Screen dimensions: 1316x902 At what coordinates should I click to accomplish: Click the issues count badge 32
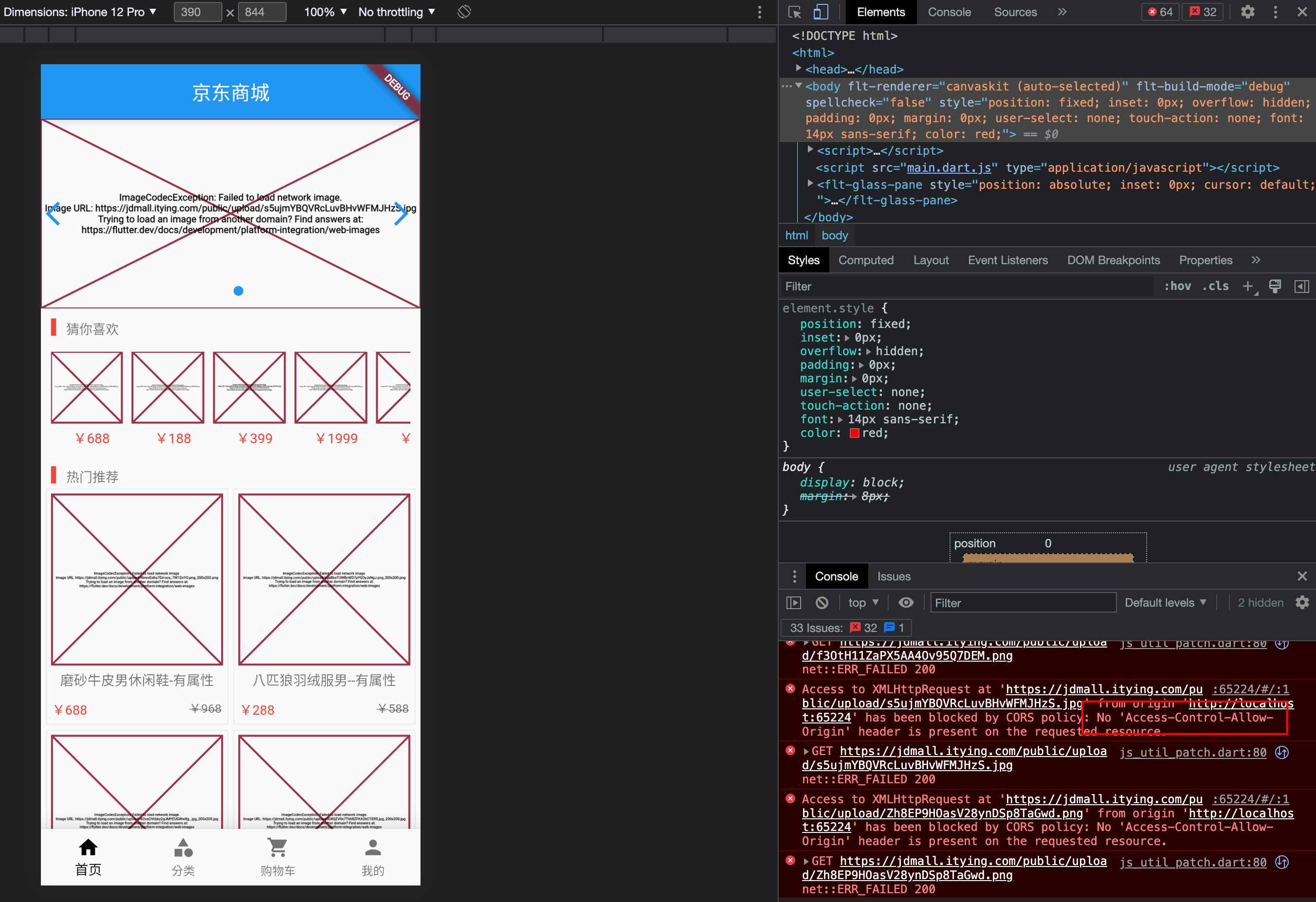pyautogui.click(x=1203, y=12)
